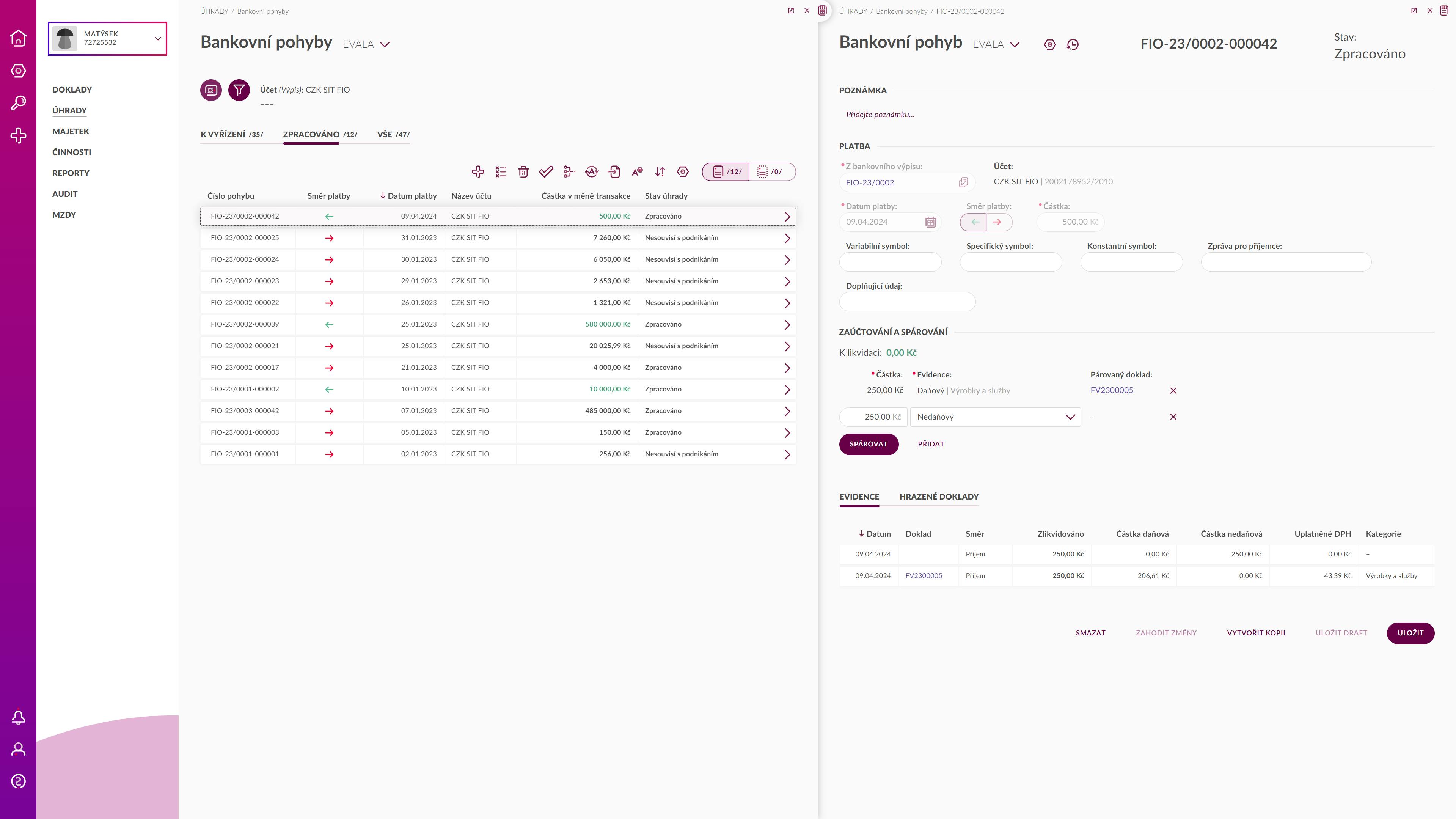Switch to VŠE tab
Image resolution: width=1456 pixels, height=819 pixels.
393,135
